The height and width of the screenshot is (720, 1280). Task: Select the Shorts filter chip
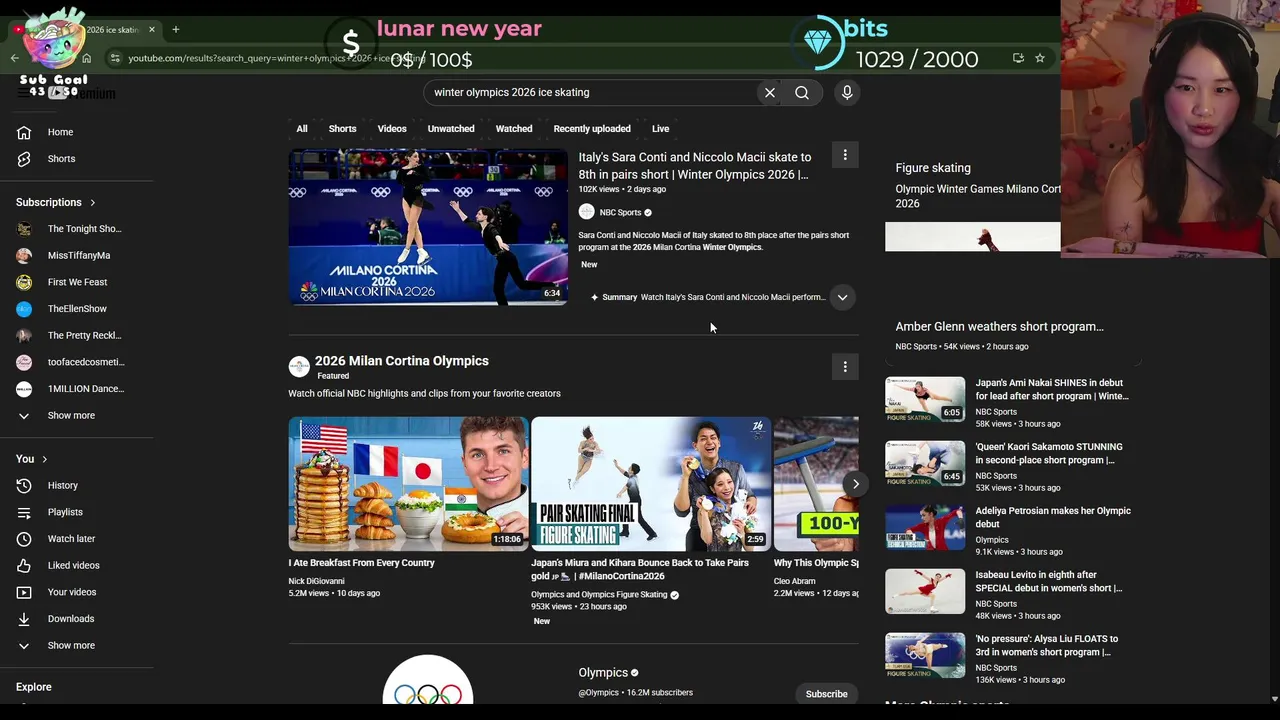[x=342, y=128]
